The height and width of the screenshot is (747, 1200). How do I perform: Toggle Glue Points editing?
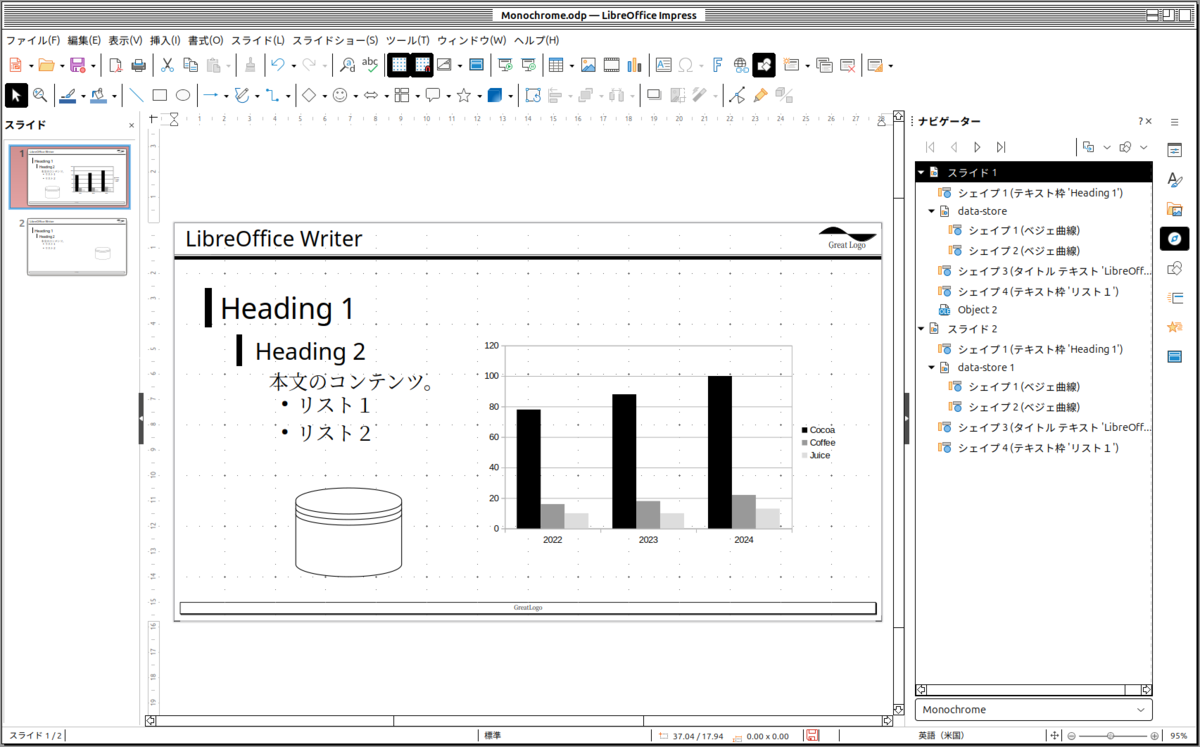pos(760,95)
